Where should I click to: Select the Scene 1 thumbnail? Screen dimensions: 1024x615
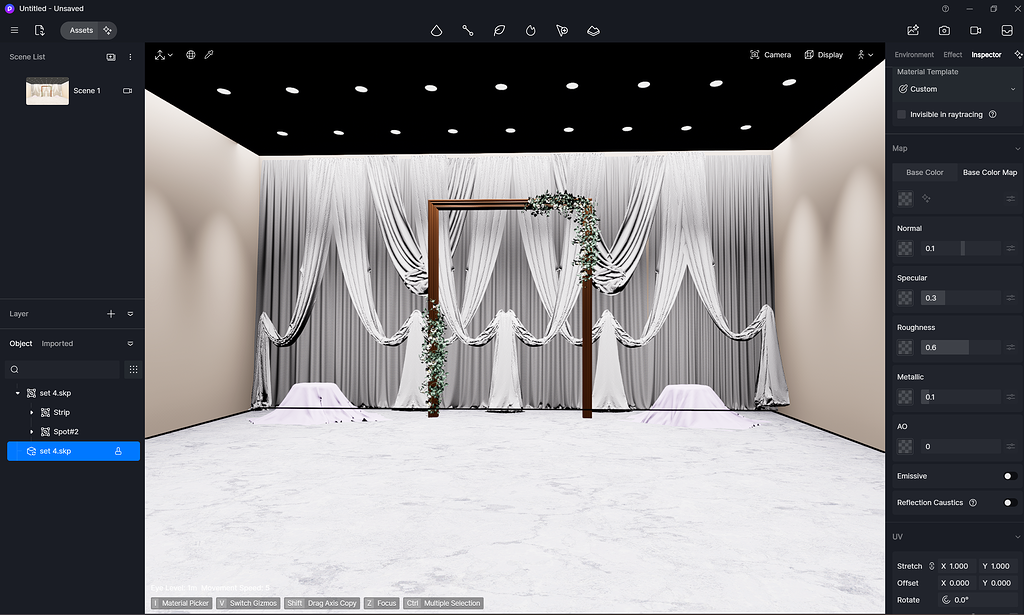coord(47,91)
